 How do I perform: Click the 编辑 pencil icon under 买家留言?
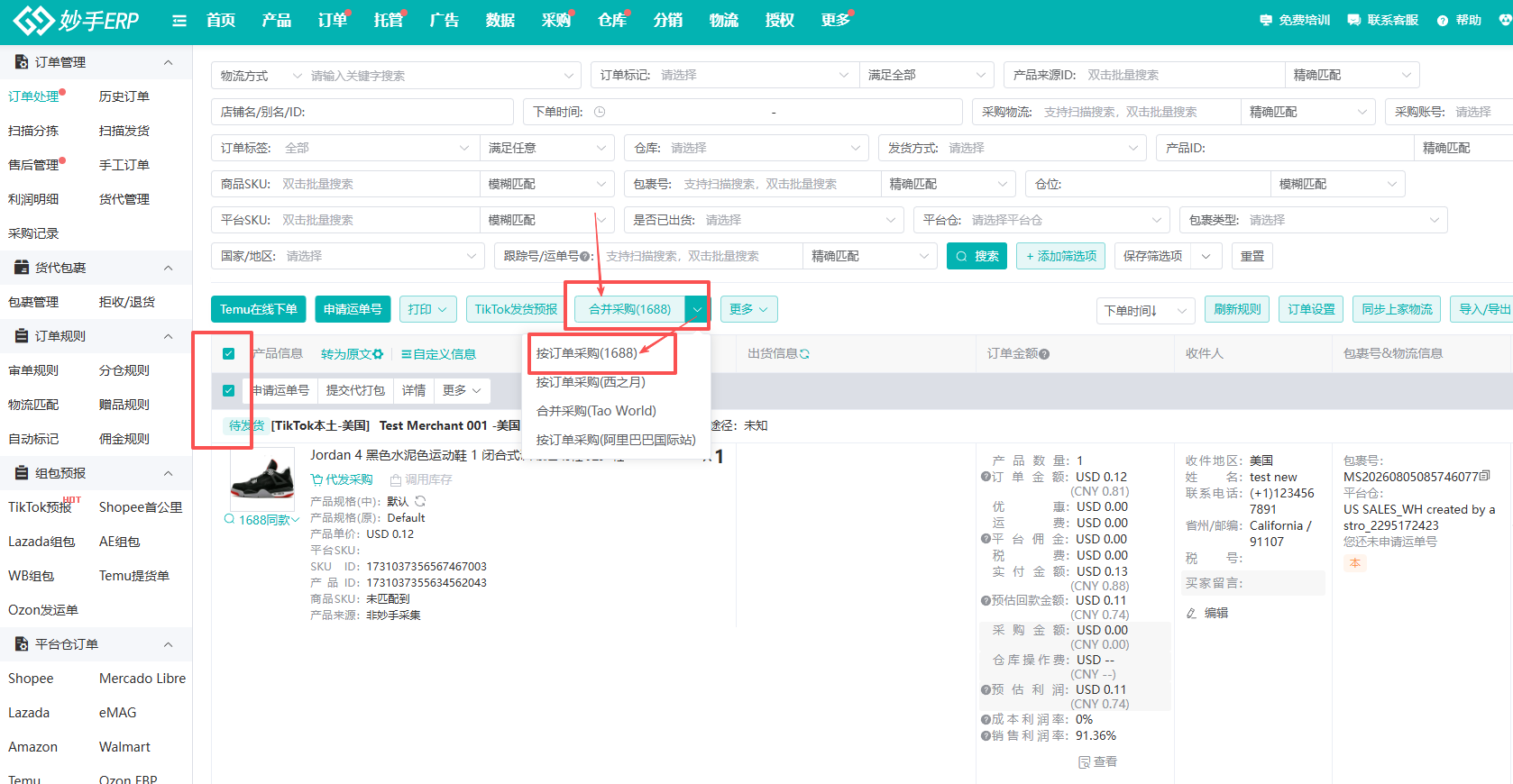pos(1191,613)
